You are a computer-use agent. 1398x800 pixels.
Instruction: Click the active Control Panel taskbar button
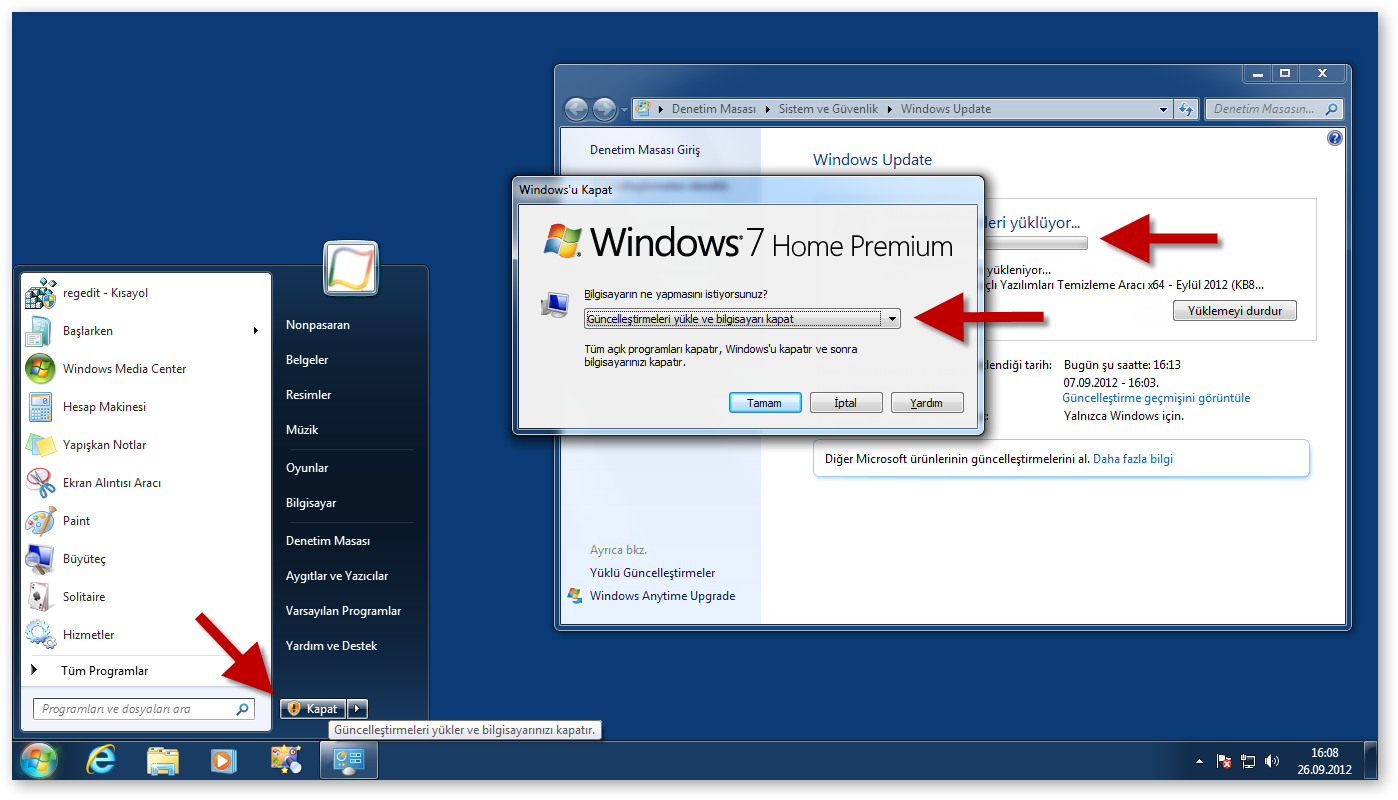coord(349,762)
